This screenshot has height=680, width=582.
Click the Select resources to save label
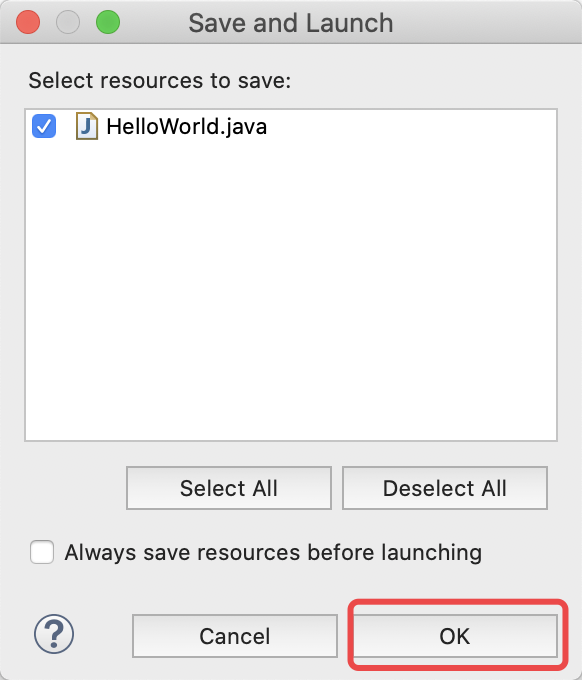[x=160, y=81]
